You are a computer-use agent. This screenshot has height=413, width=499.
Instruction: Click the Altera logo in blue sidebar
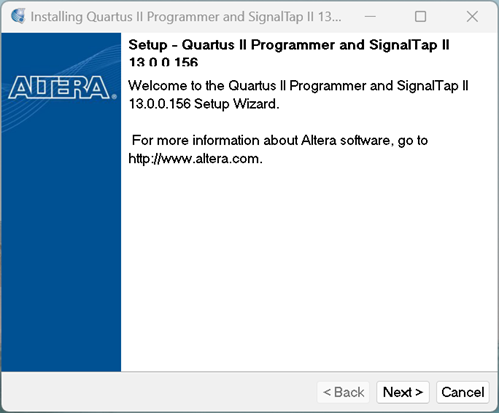[x=59, y=87]
